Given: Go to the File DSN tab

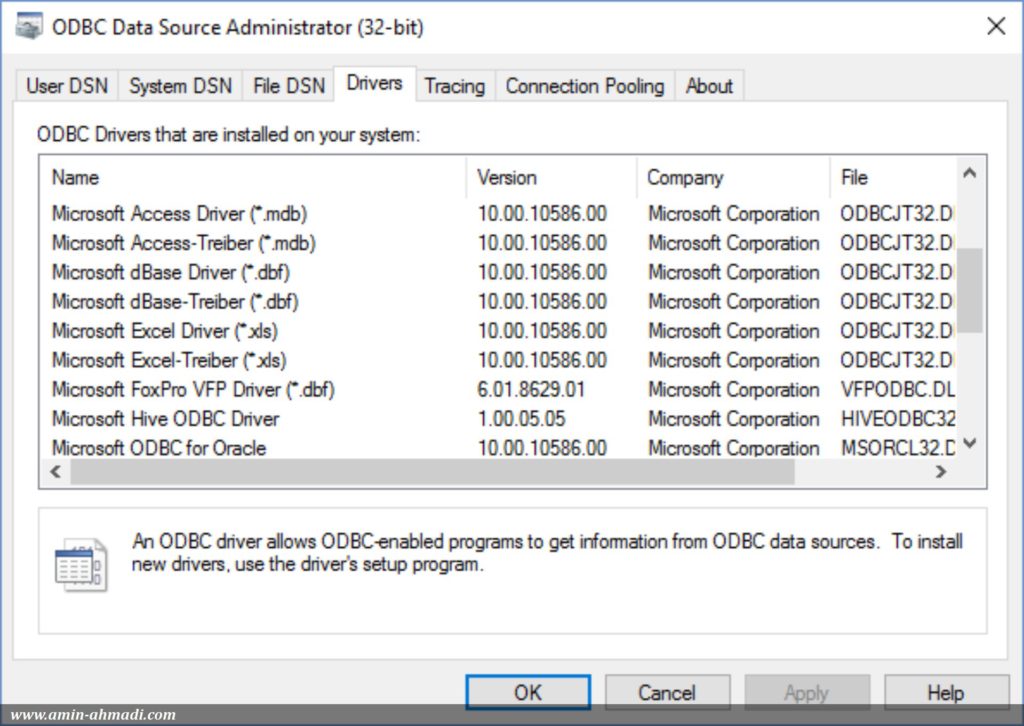Looking at the screenshot, I should [x=289, y=86].
